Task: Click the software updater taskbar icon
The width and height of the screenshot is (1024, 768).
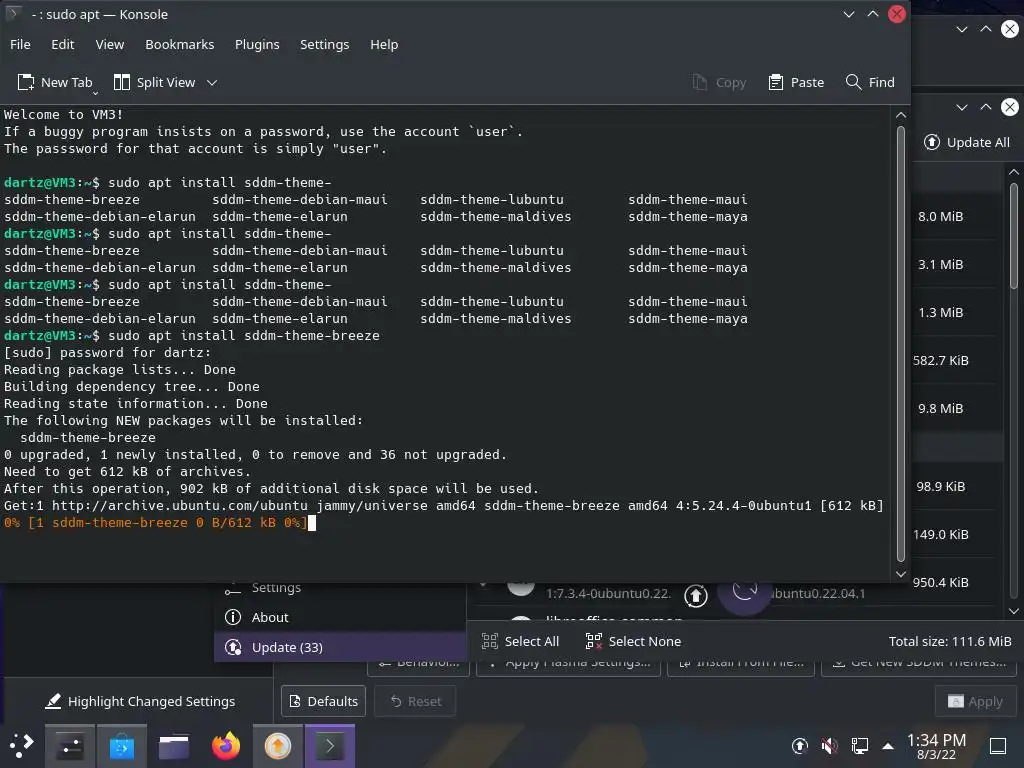Action: (278, 746)
